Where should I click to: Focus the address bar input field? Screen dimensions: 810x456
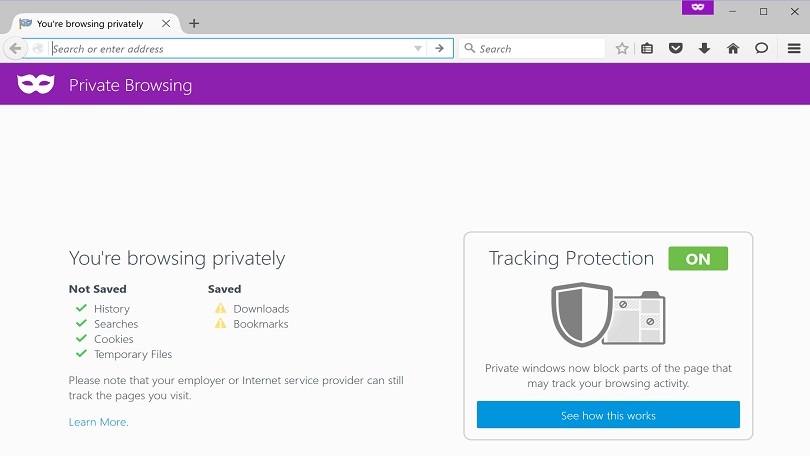tap(230, 48)
